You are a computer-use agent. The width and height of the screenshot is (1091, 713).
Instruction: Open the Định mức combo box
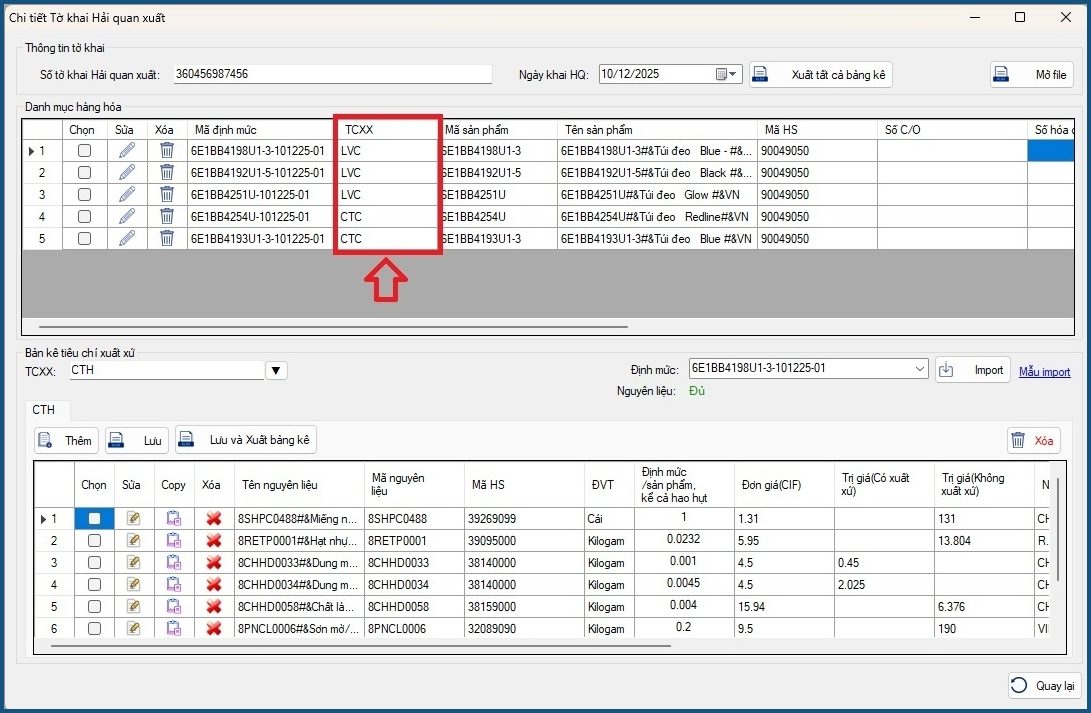pyautogui.click(x=920, y=369)
